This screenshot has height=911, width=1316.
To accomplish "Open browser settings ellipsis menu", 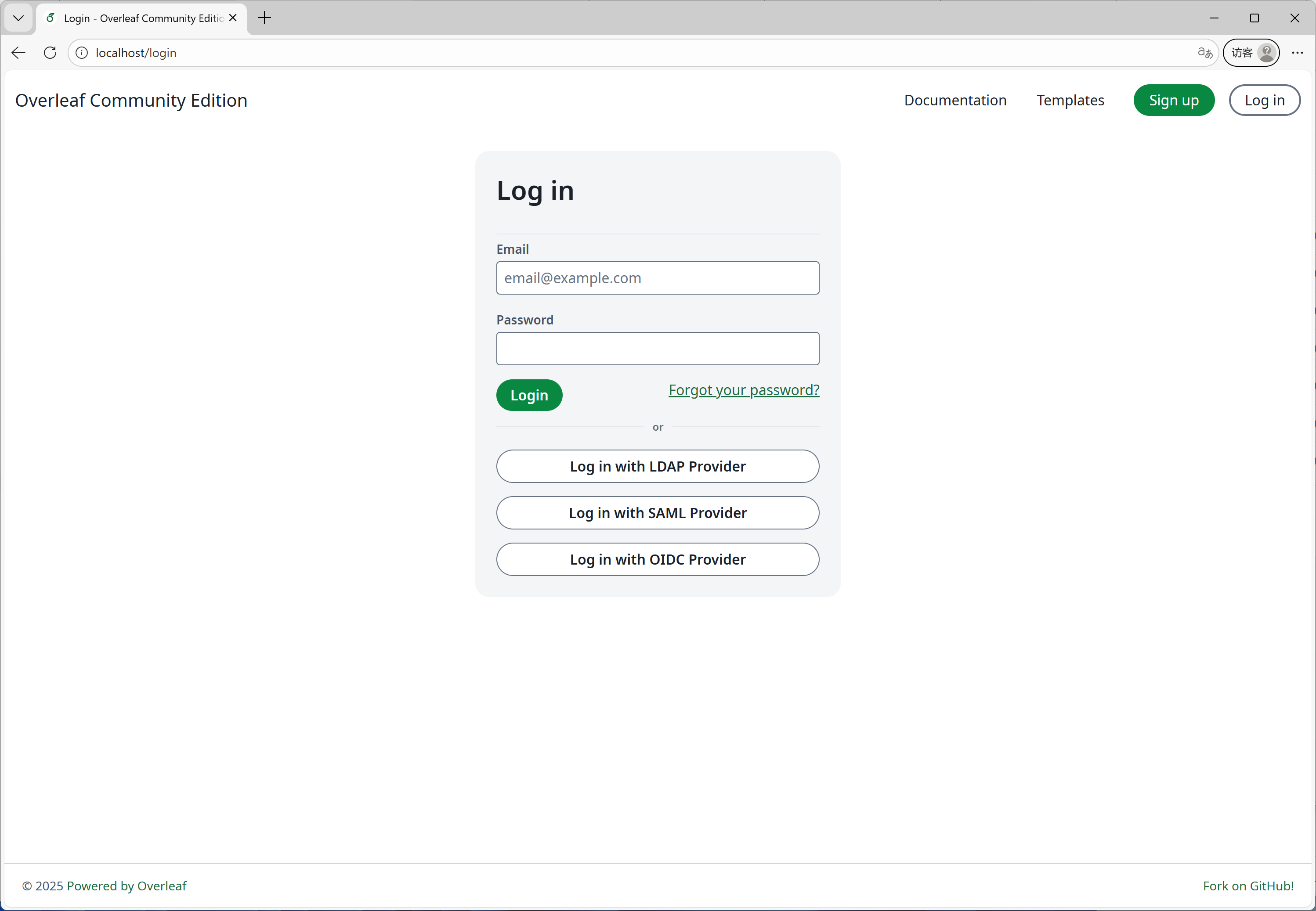I will click(1297, 53).
